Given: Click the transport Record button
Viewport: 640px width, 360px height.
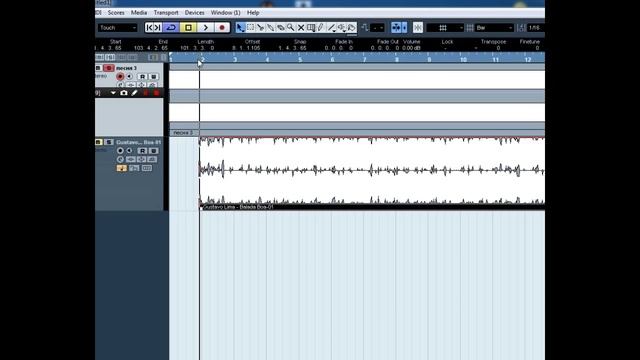Looking at the screenshot, I should tap(222, 28).
